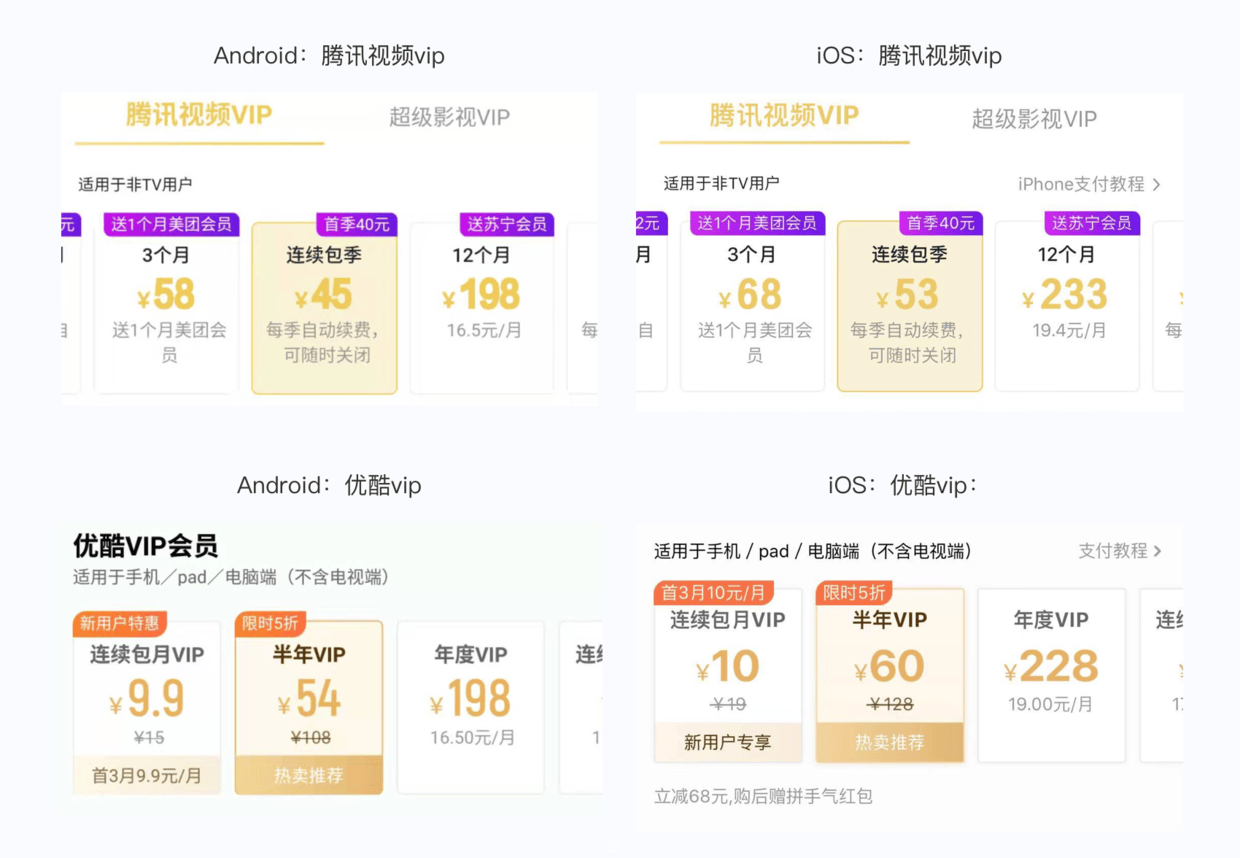Click 19.4元/月 under ¥233 plan

click(1069, 329)
